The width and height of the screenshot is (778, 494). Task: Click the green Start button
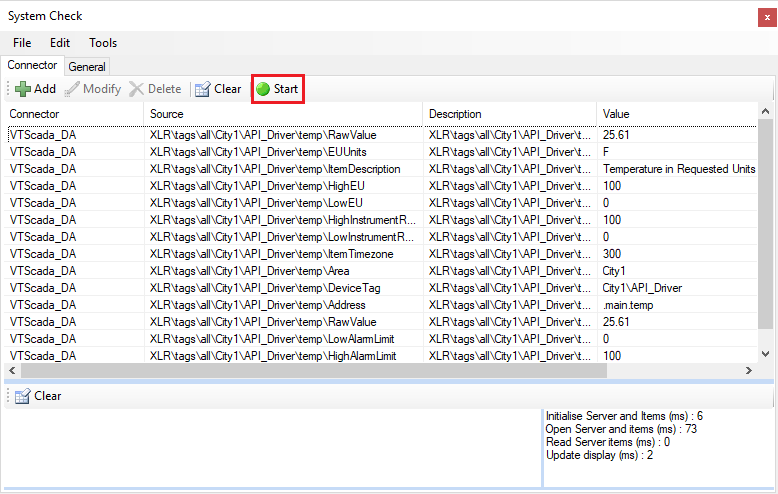coord(277,89)
